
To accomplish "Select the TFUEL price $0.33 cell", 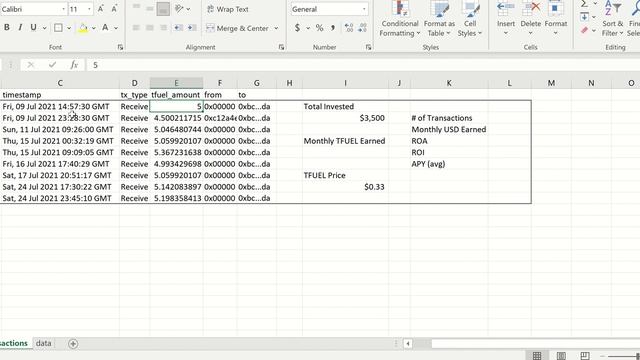I will click(345, 187).
